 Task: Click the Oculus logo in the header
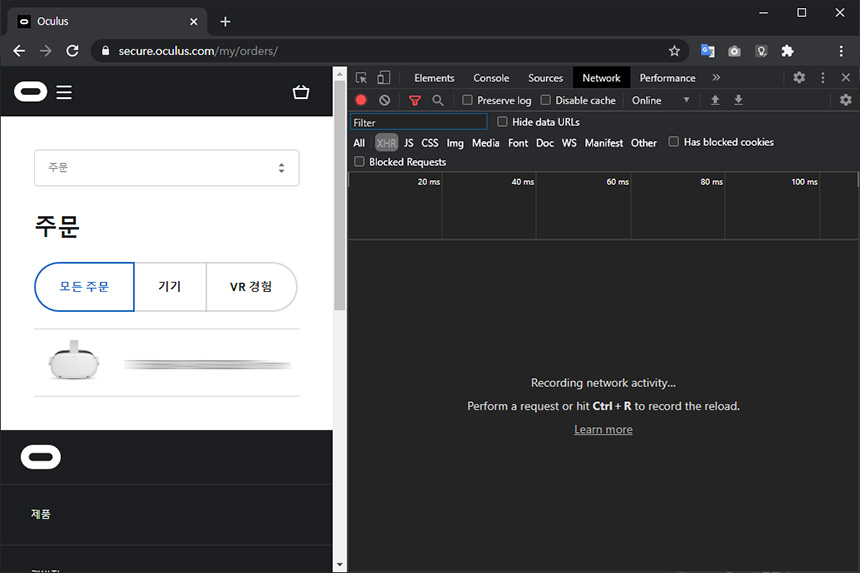31,92
